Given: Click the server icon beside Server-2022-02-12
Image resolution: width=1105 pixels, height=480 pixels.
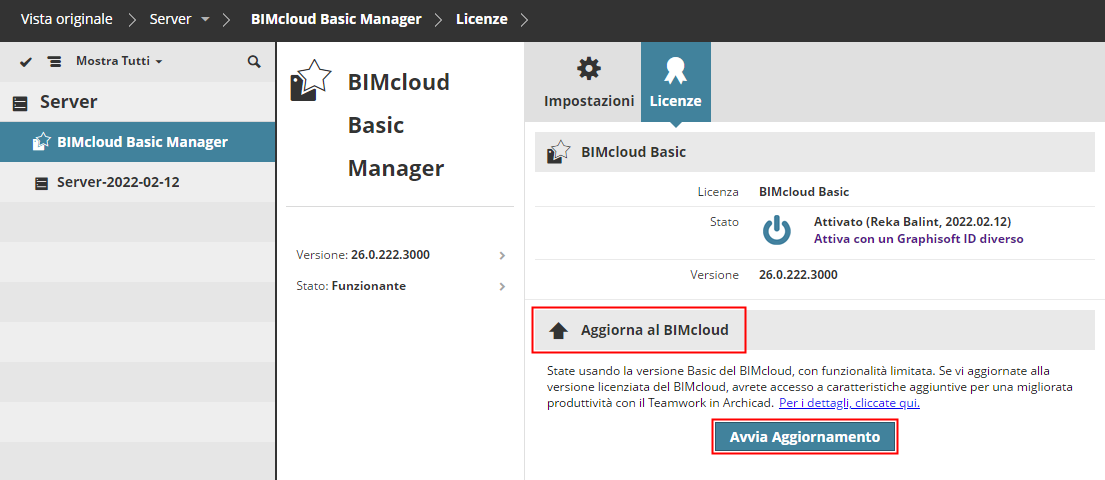Looking at the screenshot, I should pyautogui.click(x=41, y=183).
